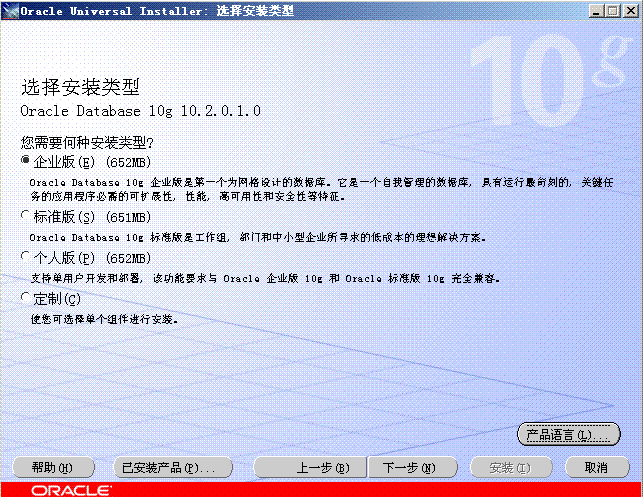This screenshot has height=497, width=643.
Task: Click the 个人版 description about 支持单用户开发
Action: pyautogui.click(x=265, y=278)
